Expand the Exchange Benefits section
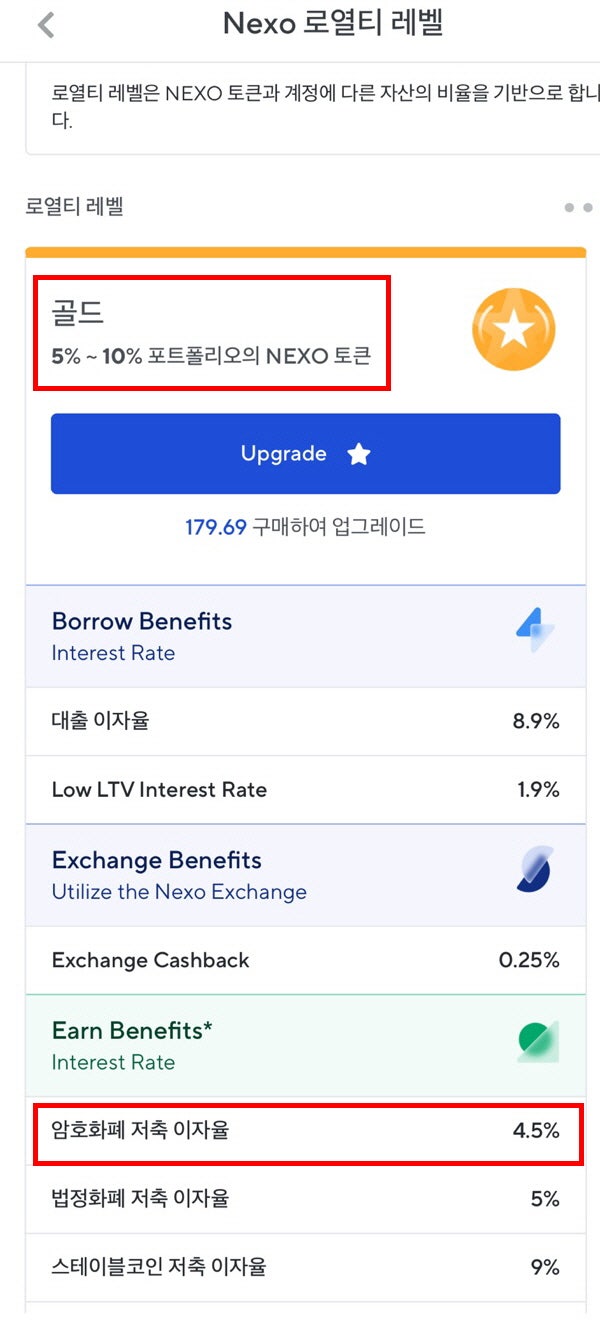Viewport: 600px width, 1330px height. coord(156,860)
